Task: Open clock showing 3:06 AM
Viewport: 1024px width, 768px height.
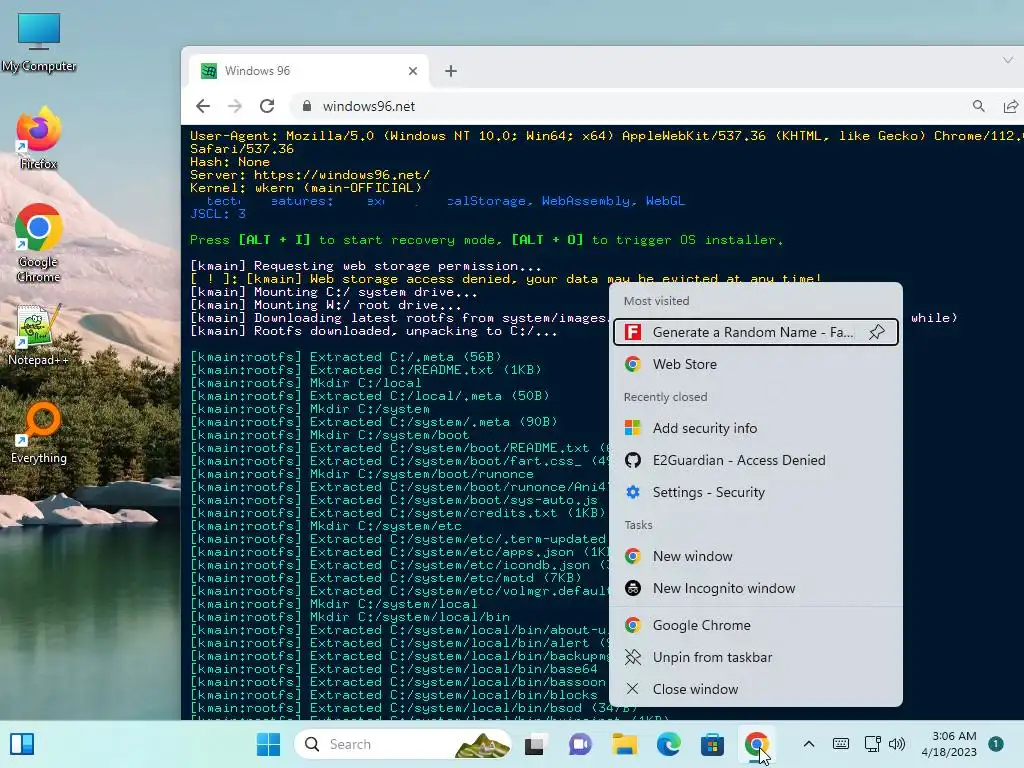Action: point(950,744)
